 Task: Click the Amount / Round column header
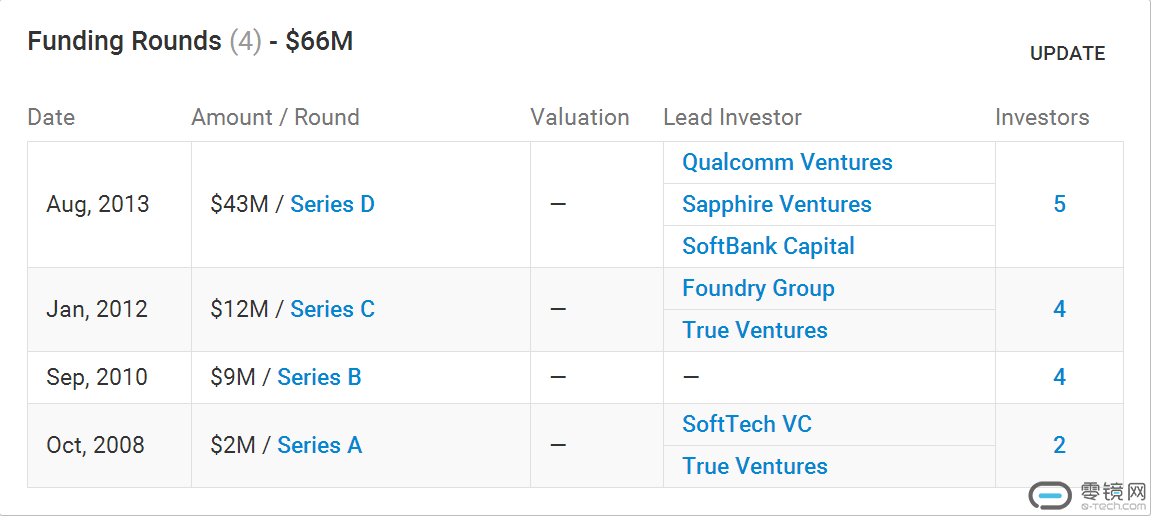(x=275, y=117)
